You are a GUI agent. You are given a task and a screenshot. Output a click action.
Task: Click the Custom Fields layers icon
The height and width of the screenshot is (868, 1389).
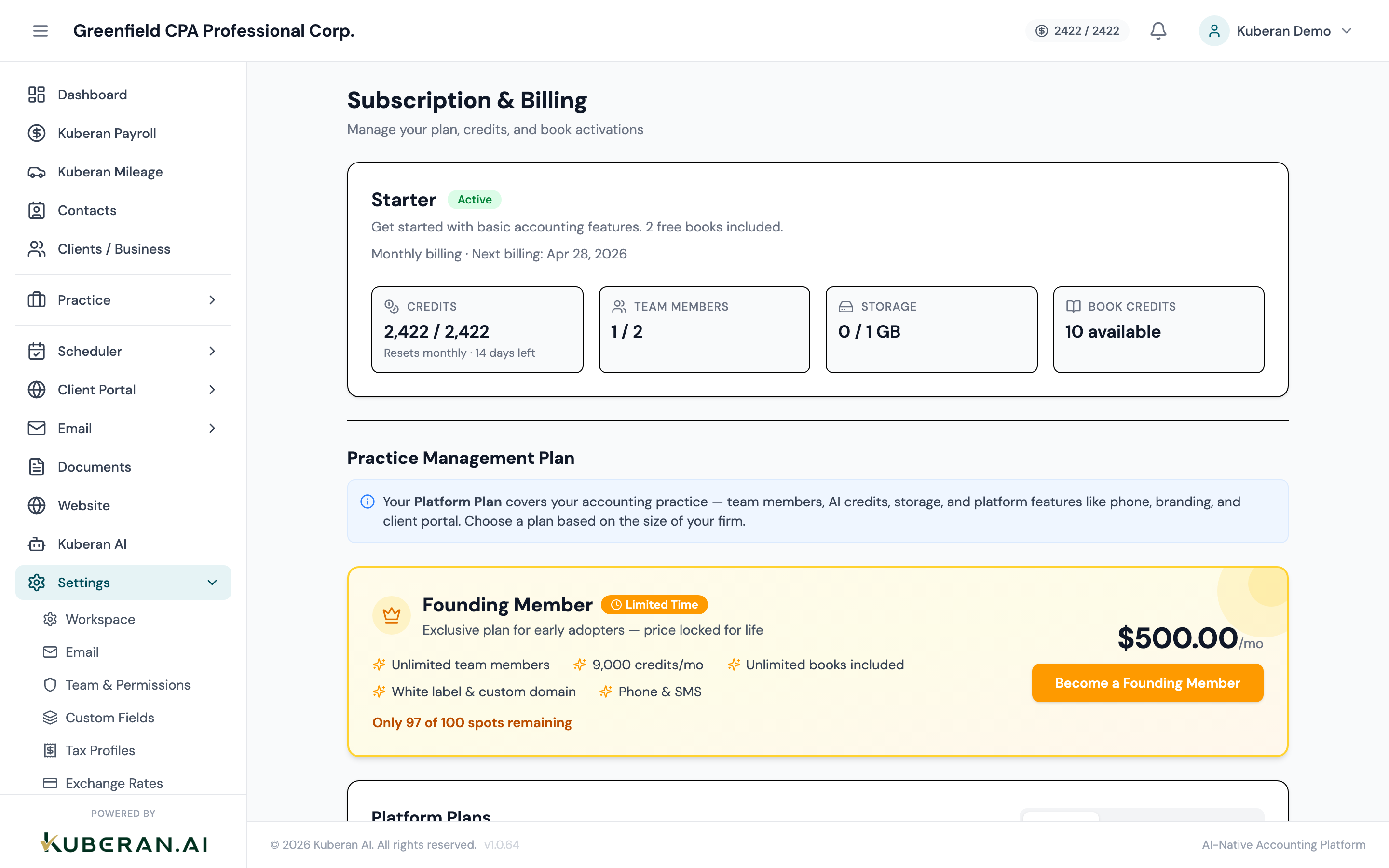[50, 718]
